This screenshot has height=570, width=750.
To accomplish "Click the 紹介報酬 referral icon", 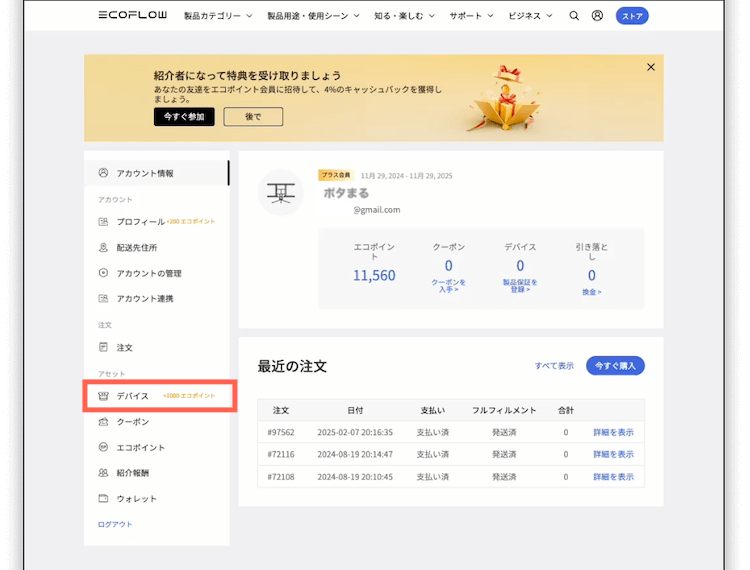I will [x=103, y=473].
